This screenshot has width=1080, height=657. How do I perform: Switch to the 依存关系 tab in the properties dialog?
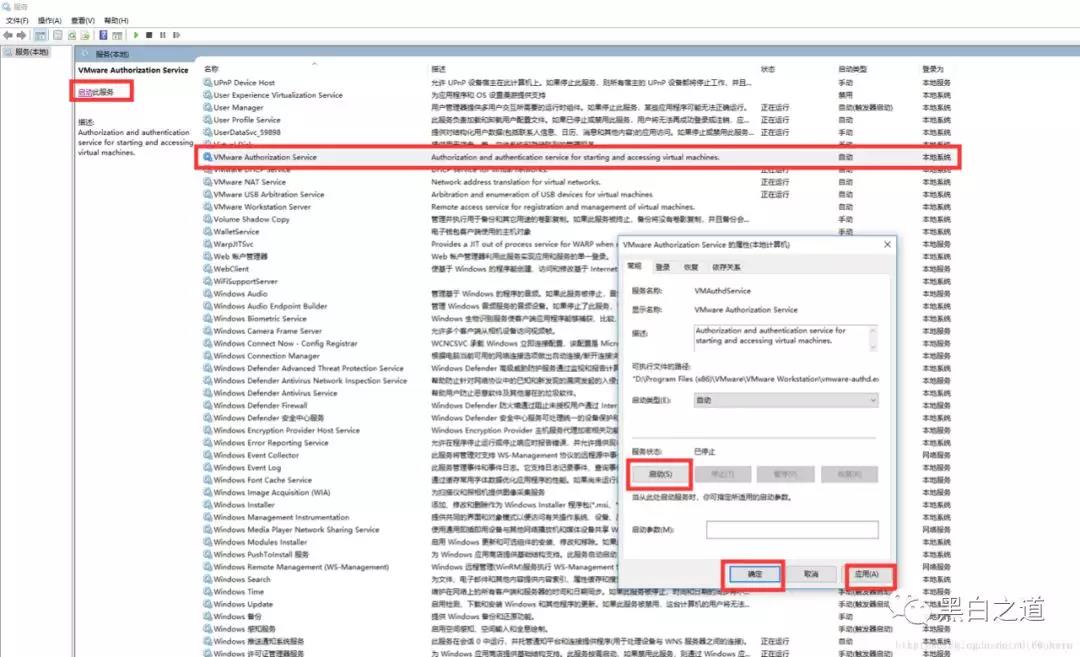coord(726,267)
